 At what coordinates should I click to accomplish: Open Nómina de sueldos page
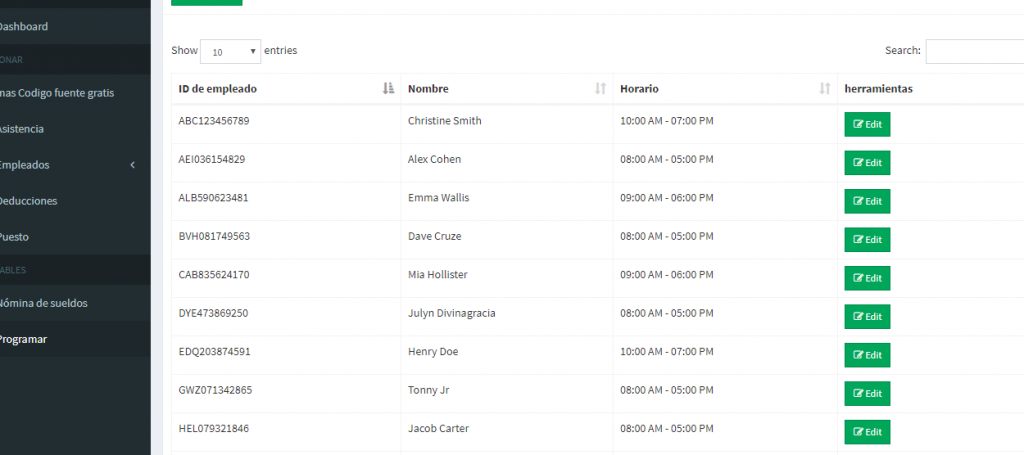[44, 303]
